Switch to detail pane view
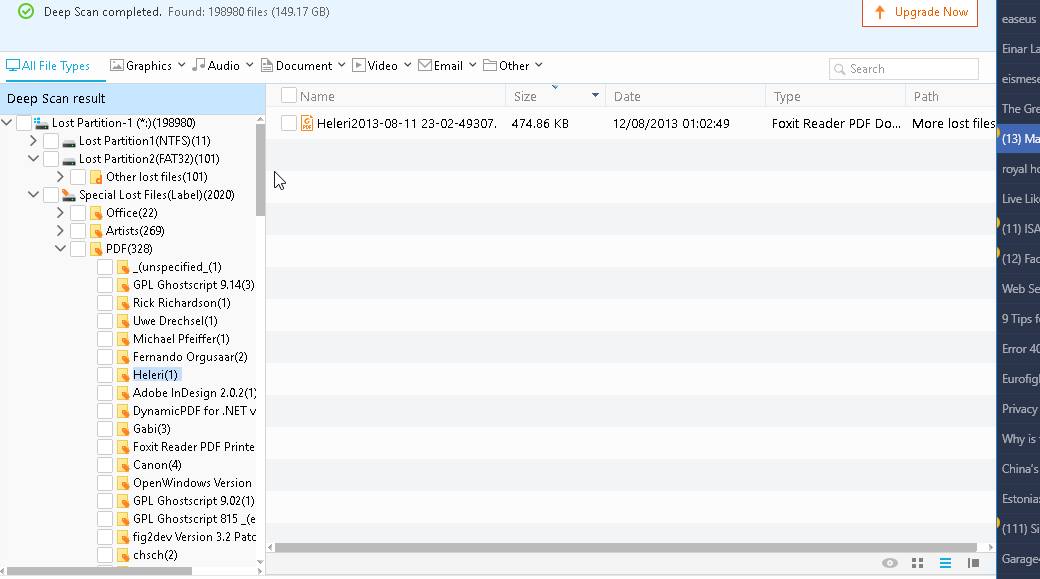This screenshot has height=579, width=1040. coord(973,563)
